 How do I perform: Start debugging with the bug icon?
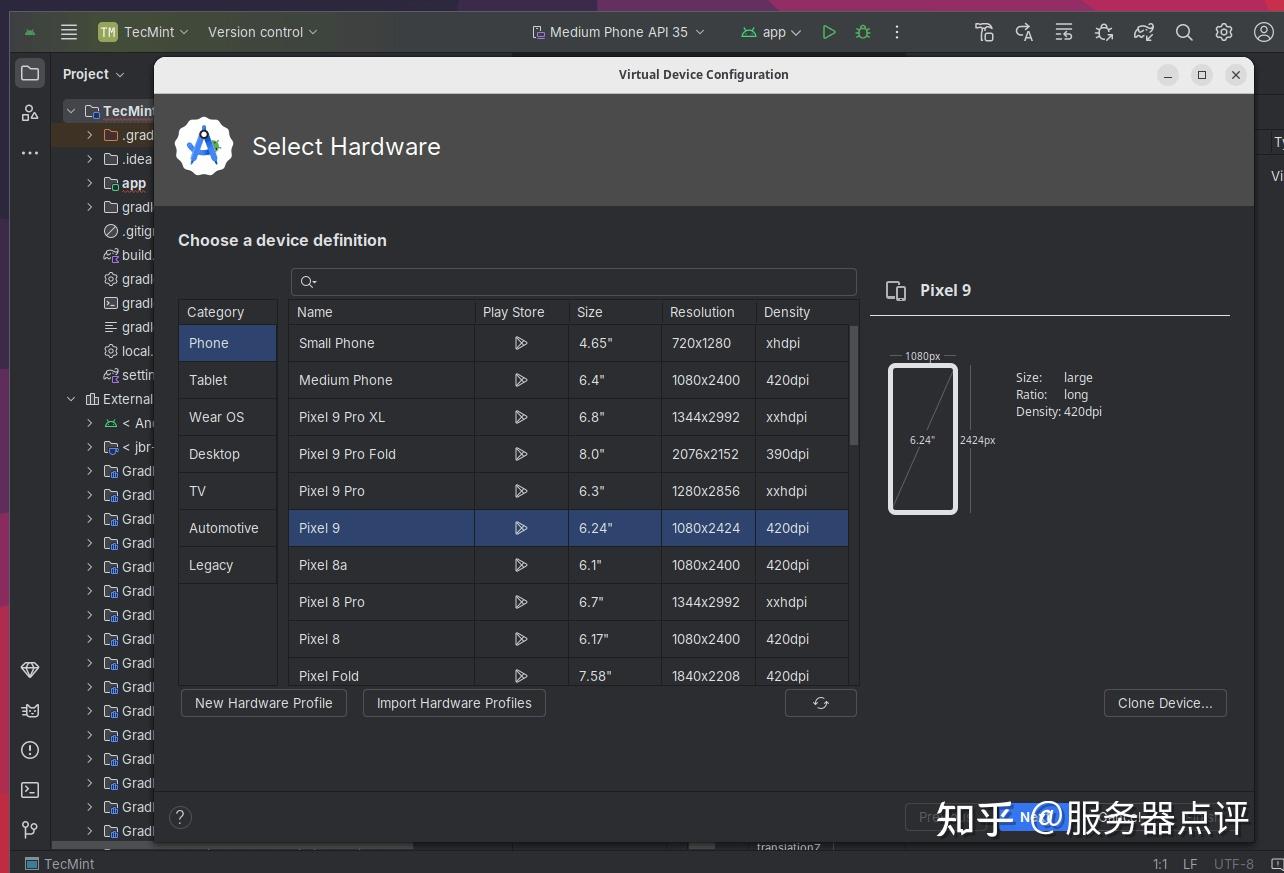click(x=862, y=32)
